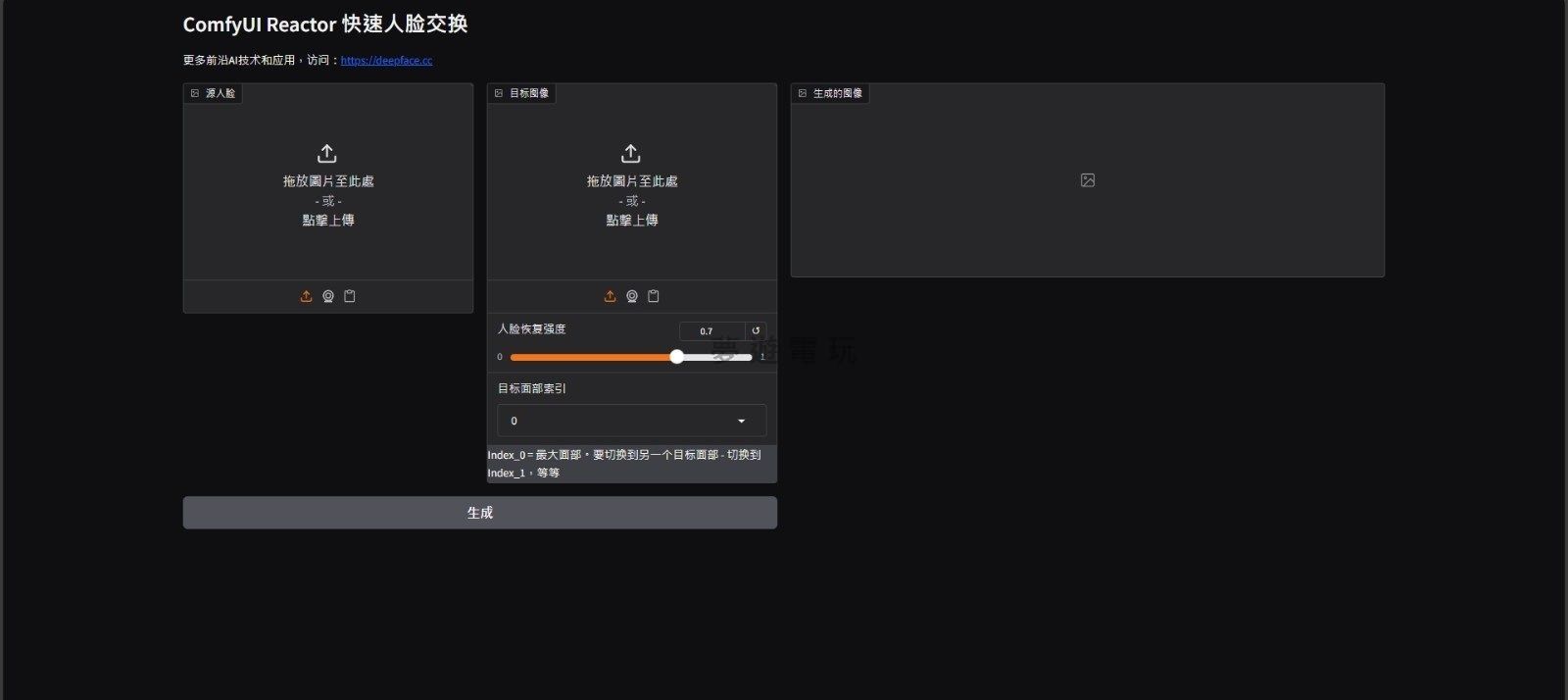The height and width of the screenshot is (700, 1568).
Task: Click 拖放圖片至此處 text in 源人脸 panel
Action: pos(328,181)
